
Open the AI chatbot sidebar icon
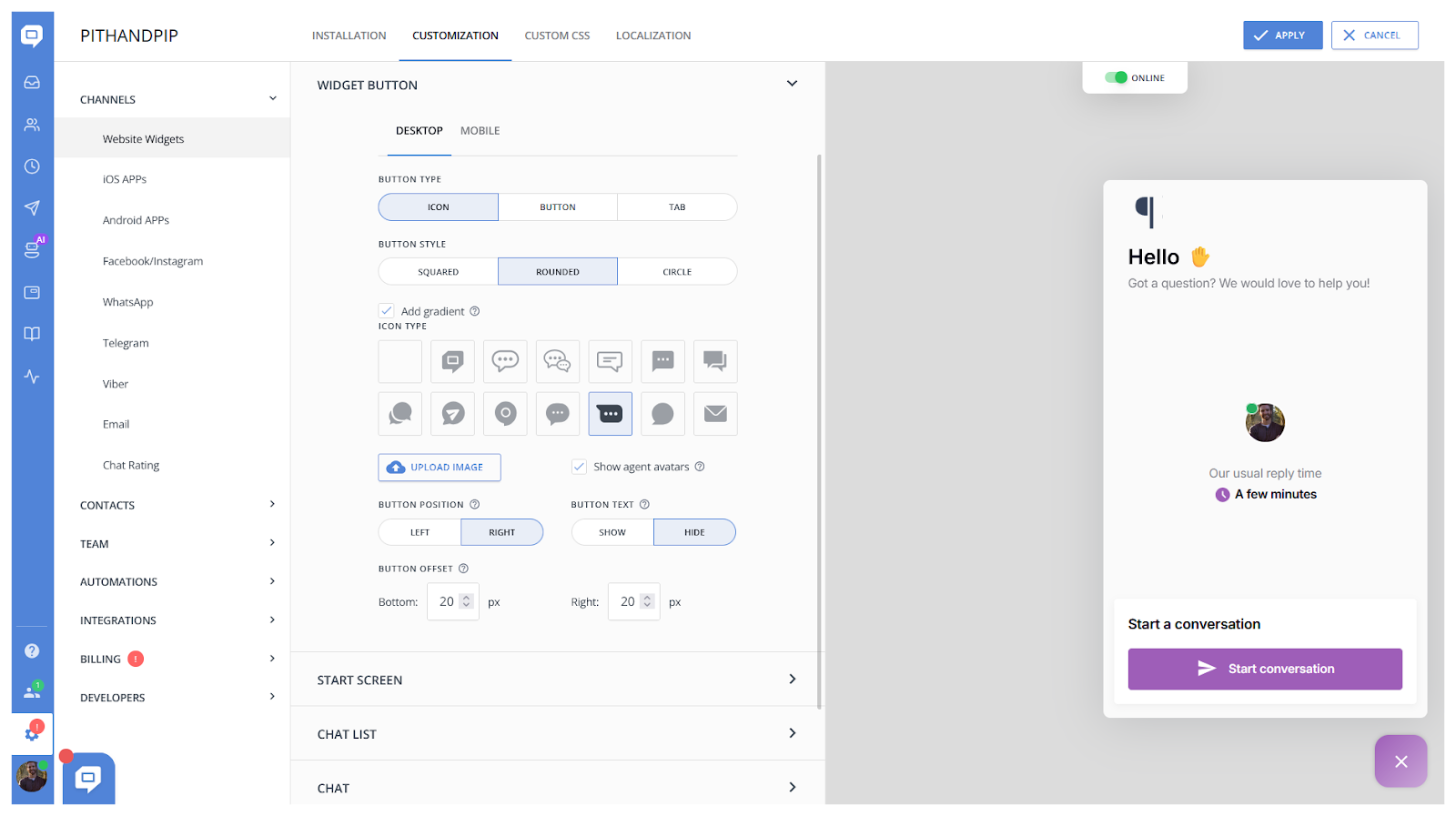point(32,249)
